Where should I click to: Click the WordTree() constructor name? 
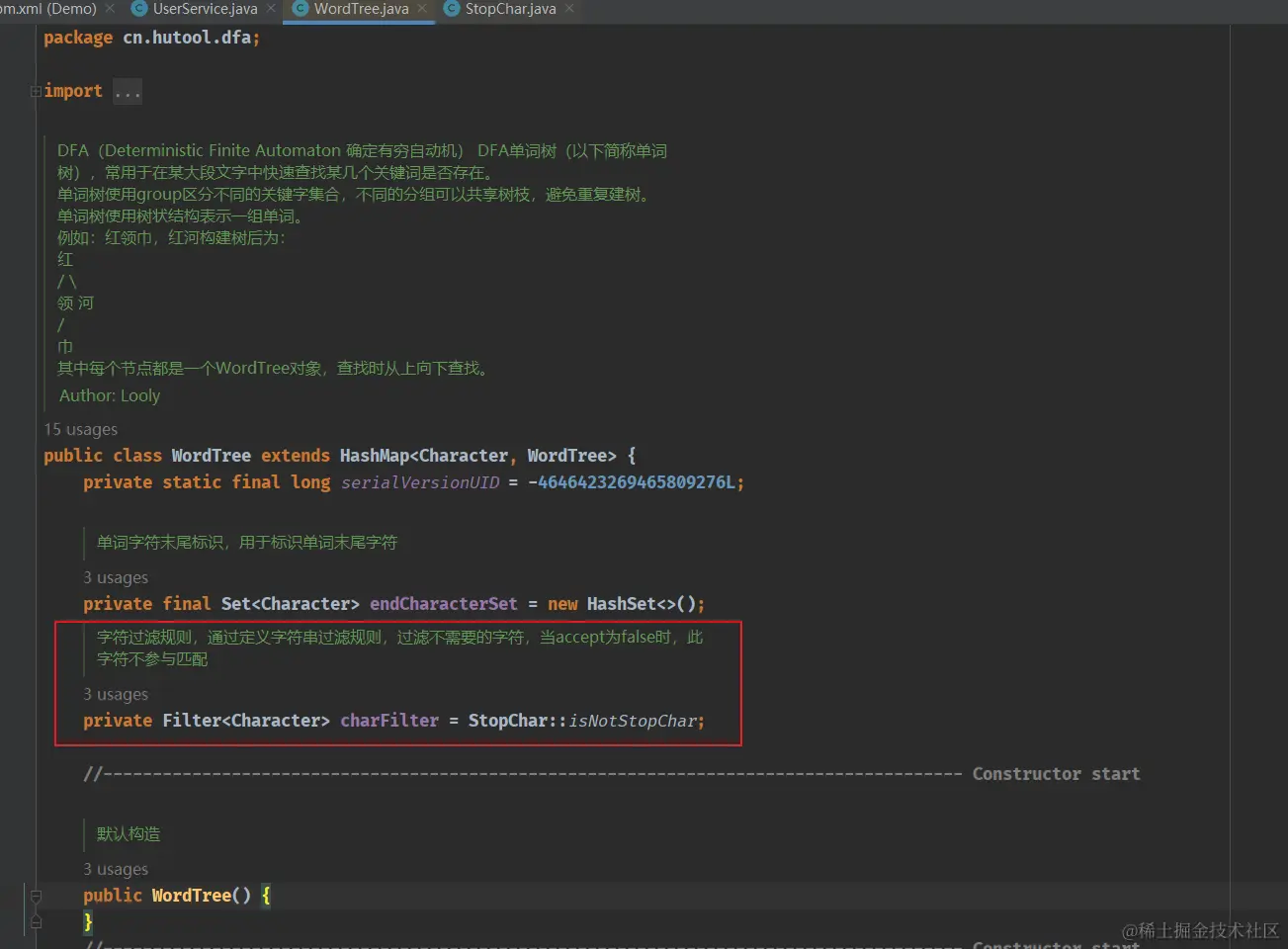(x=192, y=896)
